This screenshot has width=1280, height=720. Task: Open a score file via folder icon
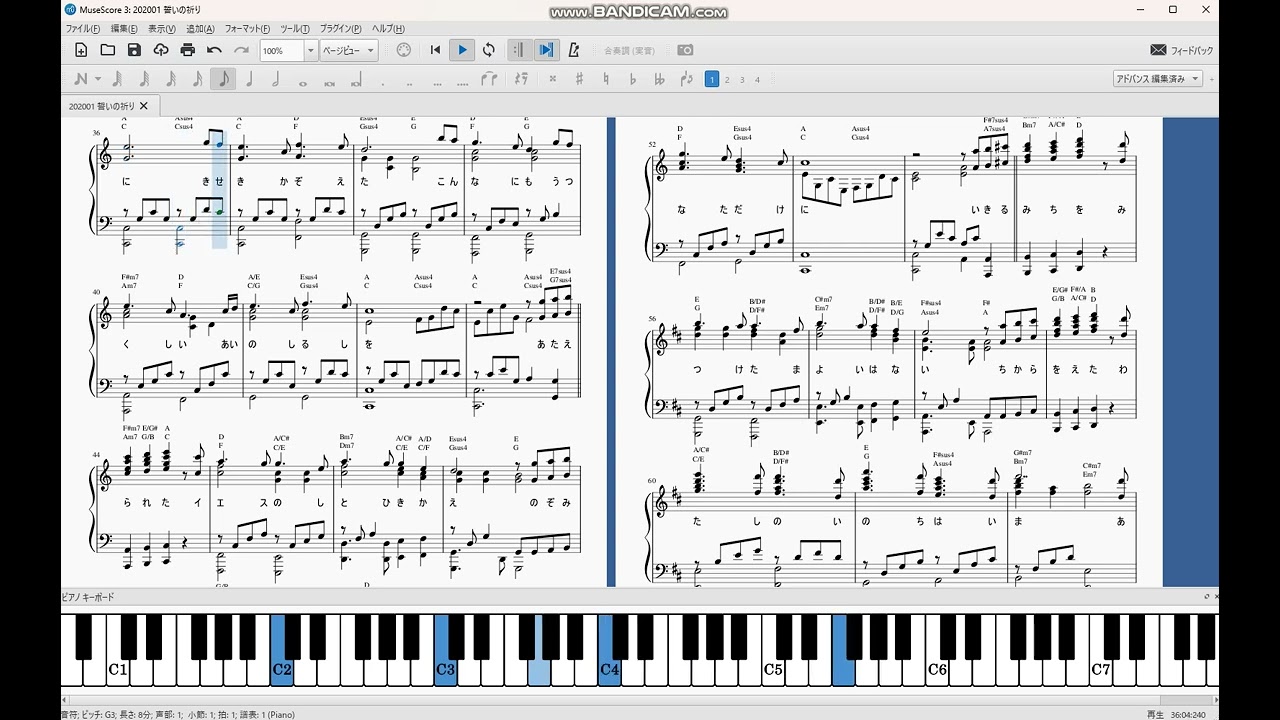point(108,50)
